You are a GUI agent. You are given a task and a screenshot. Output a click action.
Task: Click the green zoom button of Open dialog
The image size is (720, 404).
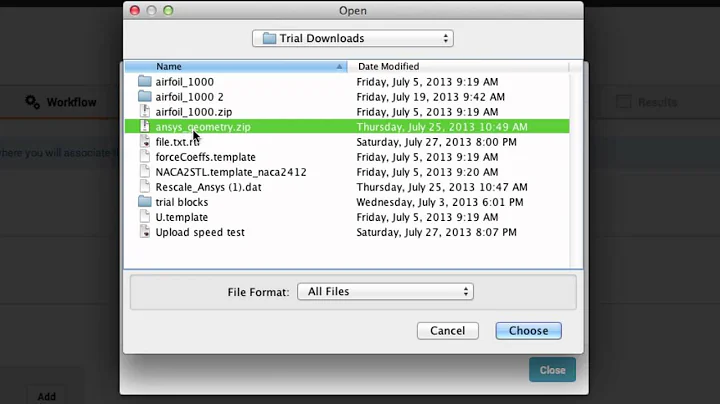coord(169,10)
